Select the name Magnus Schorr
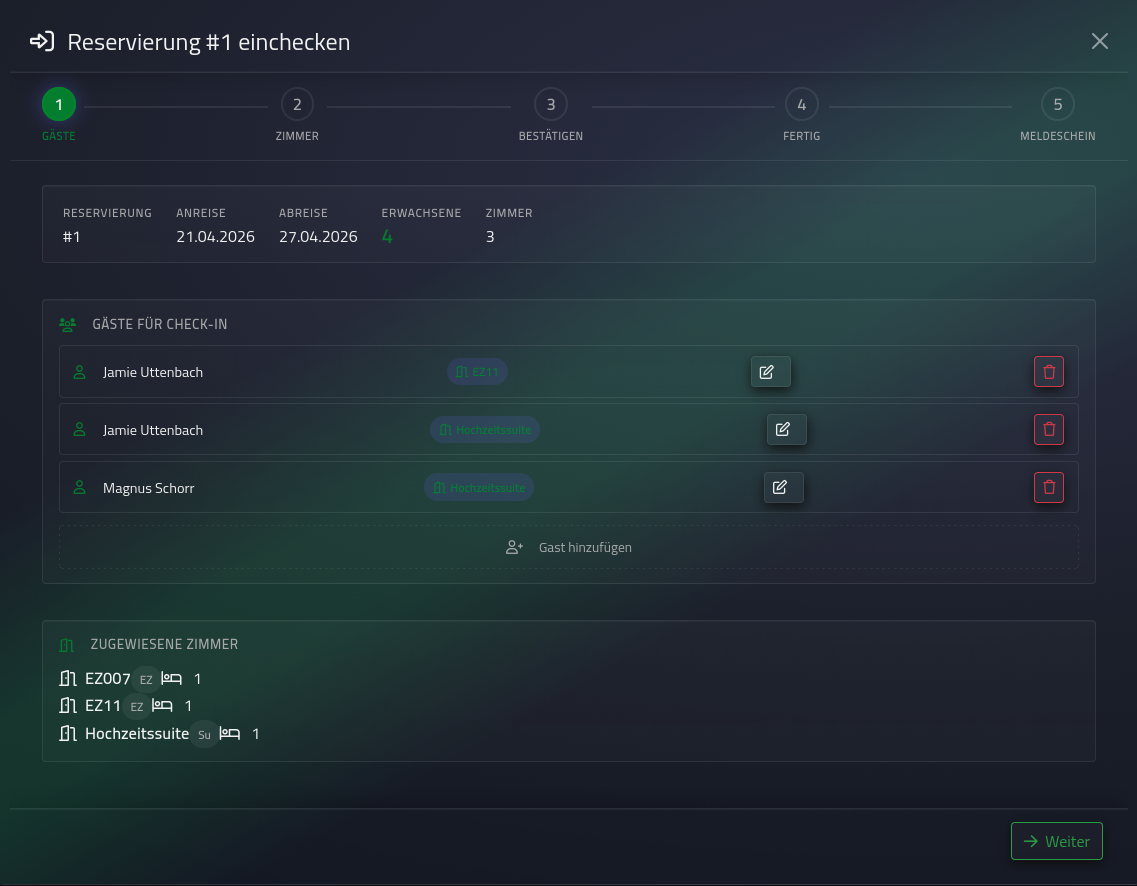Image resolution: width=1137 pixels, height=886 pixels. (149, 488)
